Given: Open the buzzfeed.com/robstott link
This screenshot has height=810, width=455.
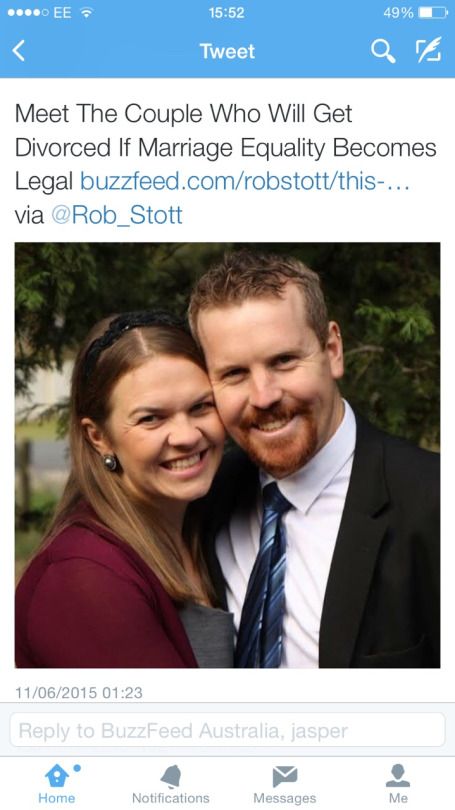Looking at the screenshot, I should coord(245,181).
